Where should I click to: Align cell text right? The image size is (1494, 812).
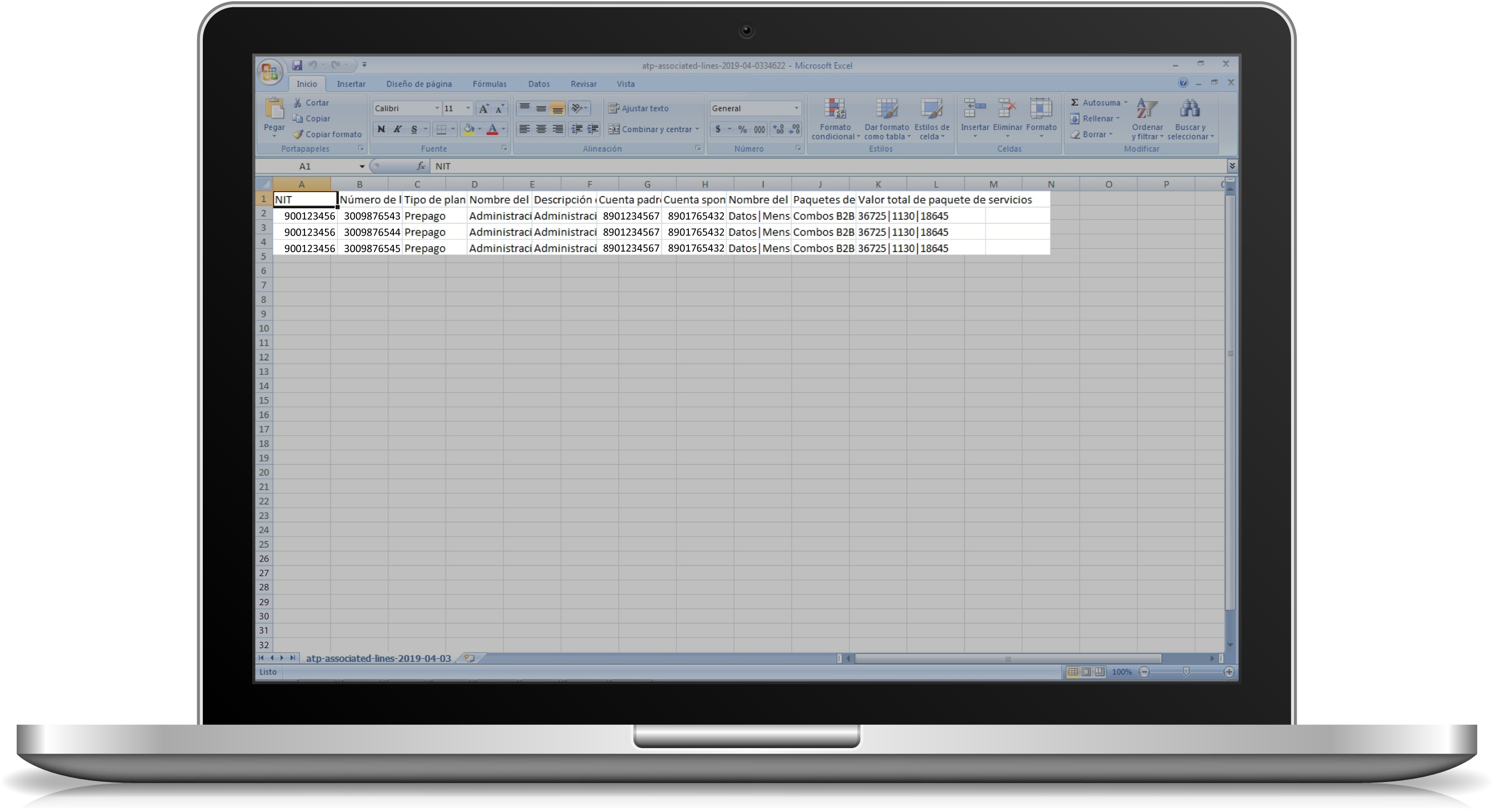click(x=557, y=129)
